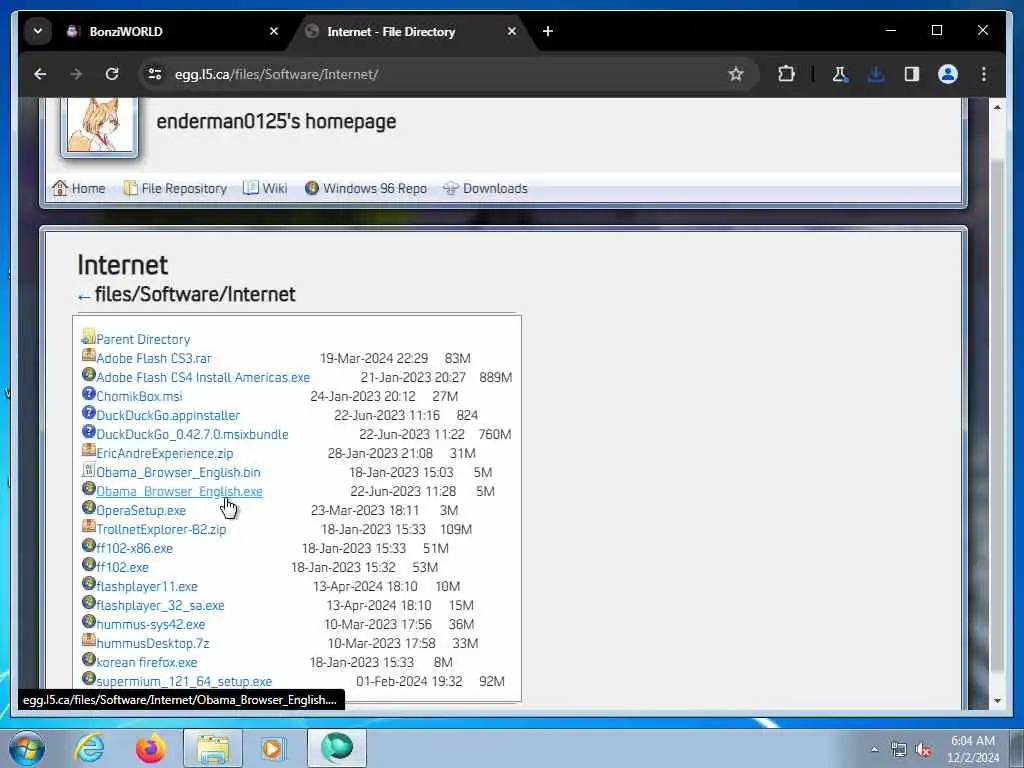The width and height of the screenshot is (1024, 768).
Task: Click the file icon next to ChomikBox.msi
Action: 89,394
